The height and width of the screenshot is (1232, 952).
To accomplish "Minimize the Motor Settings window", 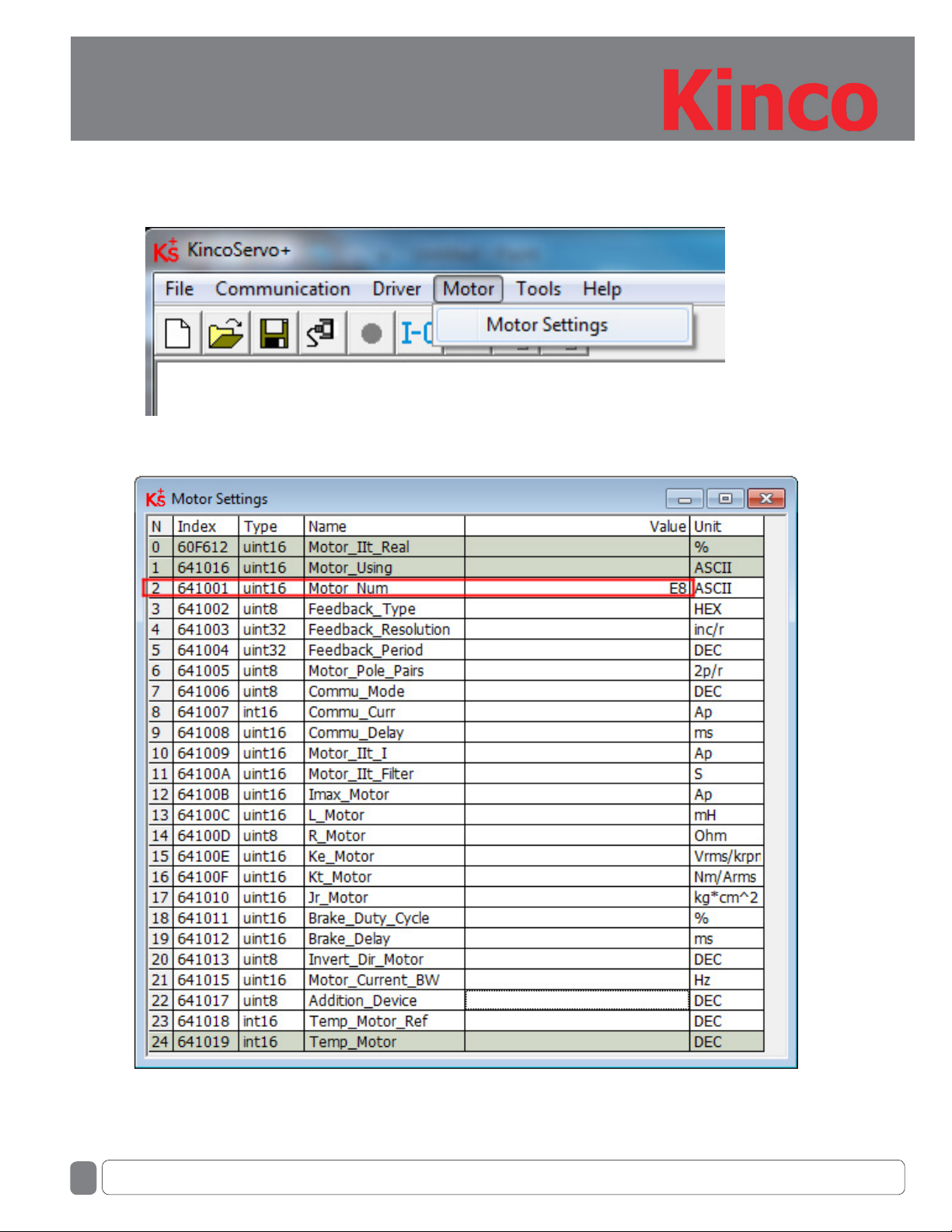I will (685, 499).
